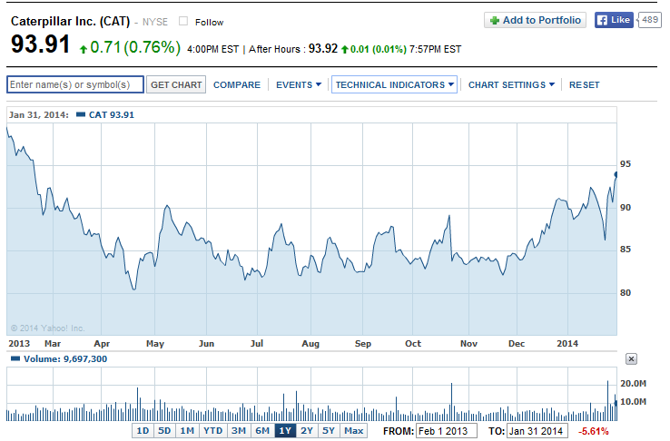Open the 489 likes count bubble

649,20
